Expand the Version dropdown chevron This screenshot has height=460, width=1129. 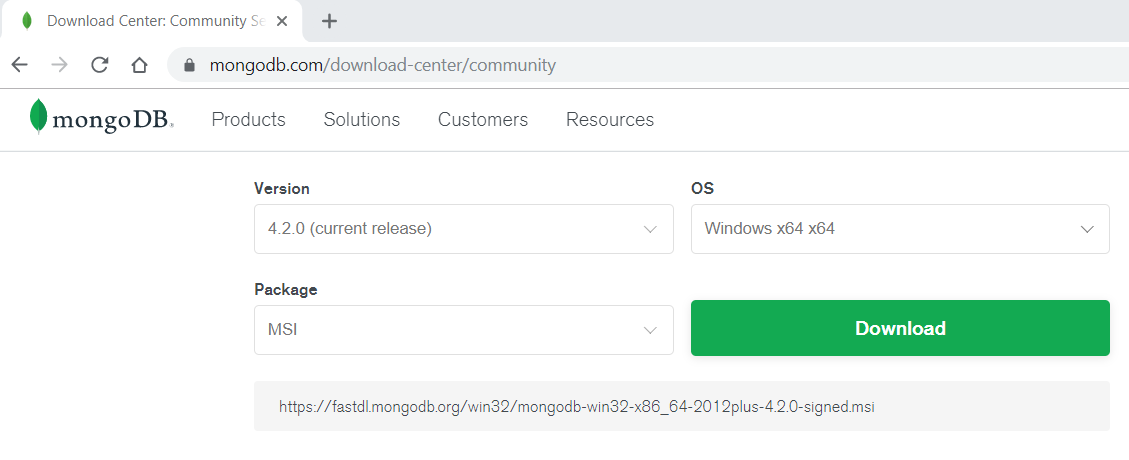[650, 229]
